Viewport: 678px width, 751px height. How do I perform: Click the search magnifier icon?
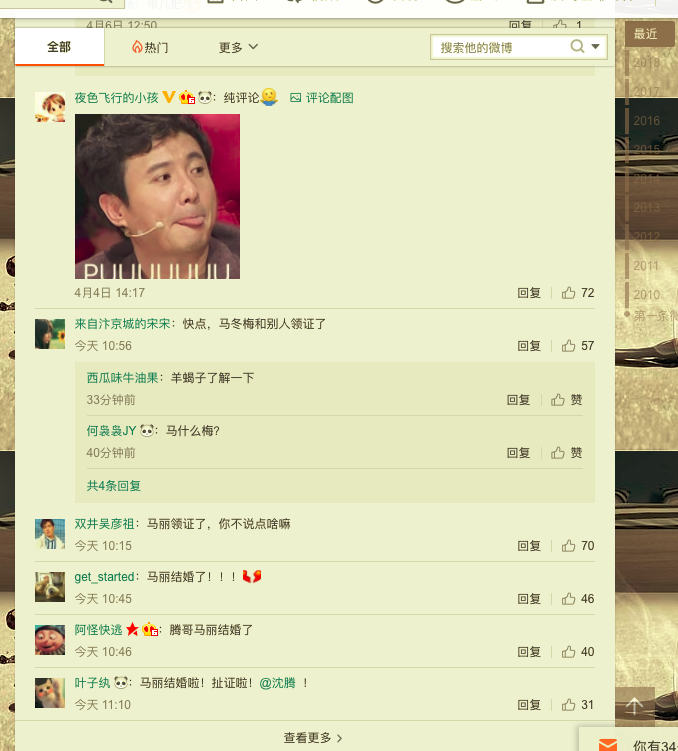tap(577, 47)
